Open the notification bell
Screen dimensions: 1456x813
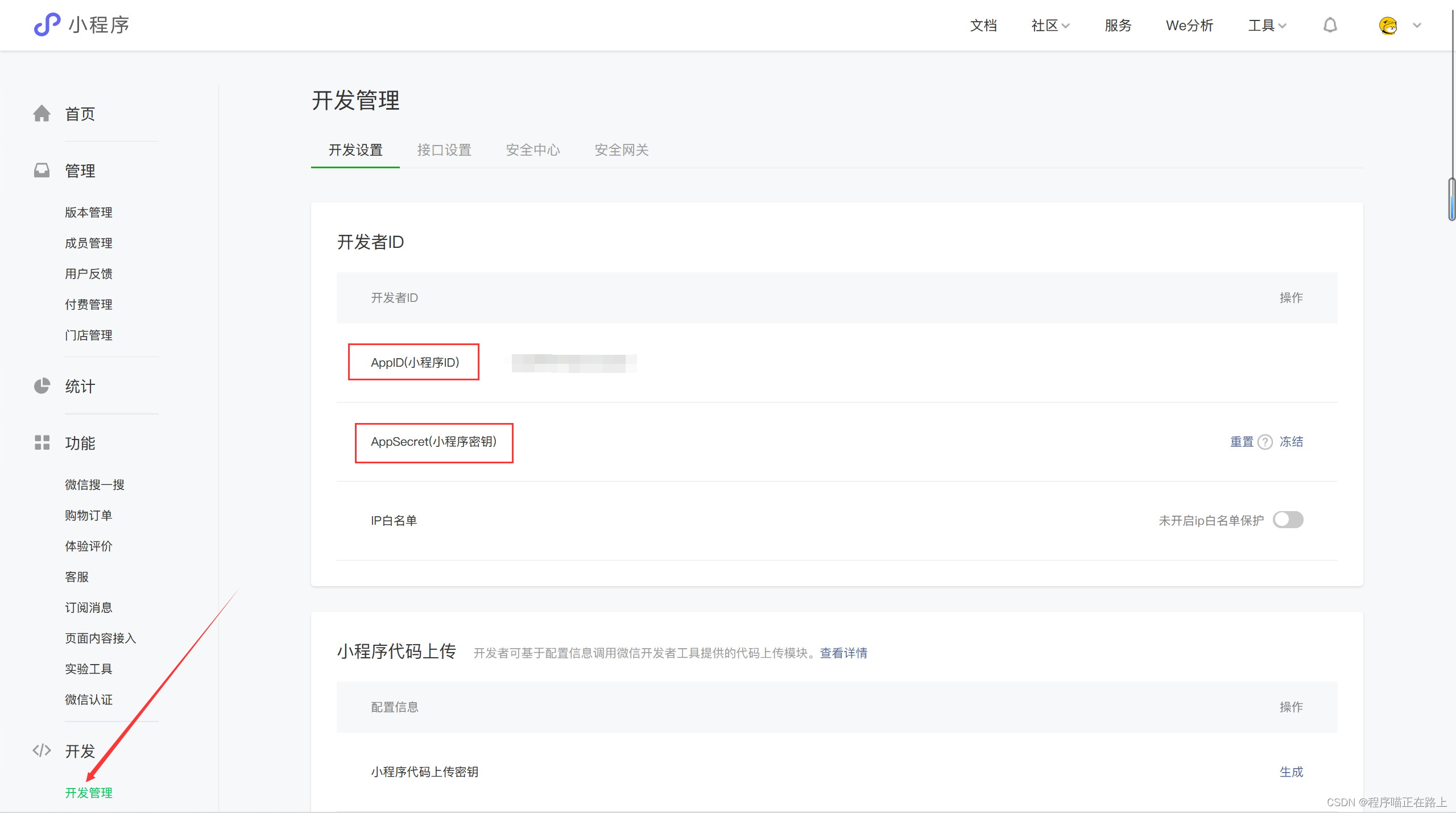1330,25
